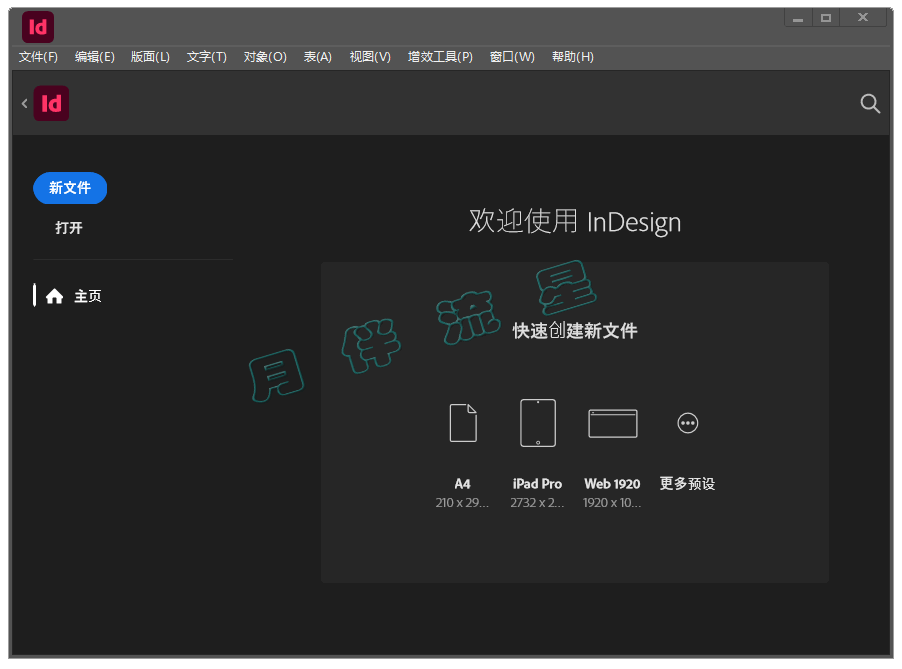Click the back arrow beside the InDesign logo
The image size is (902, 669).
click(24, 103)
